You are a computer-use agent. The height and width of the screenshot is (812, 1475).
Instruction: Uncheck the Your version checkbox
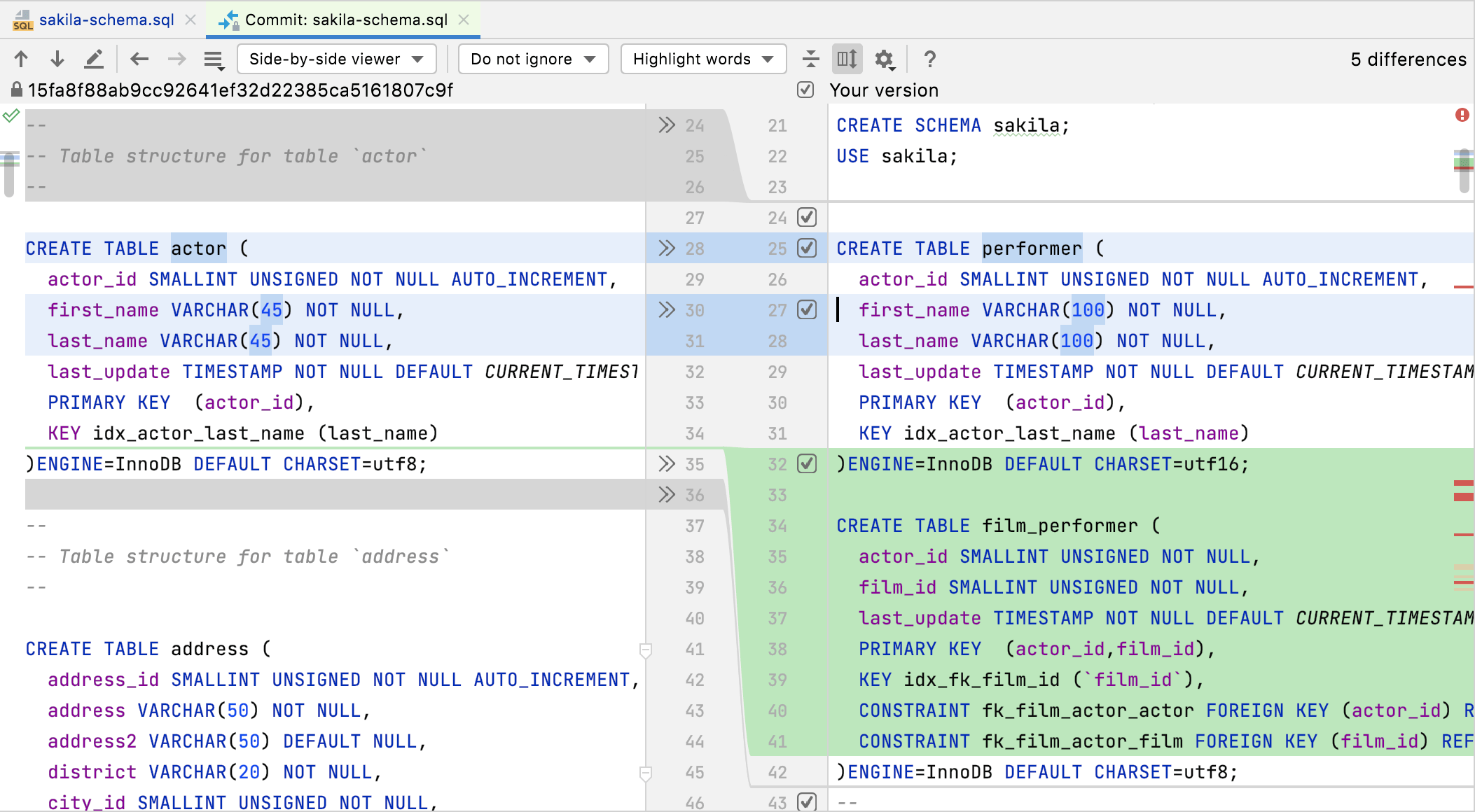tap(805, 90)
